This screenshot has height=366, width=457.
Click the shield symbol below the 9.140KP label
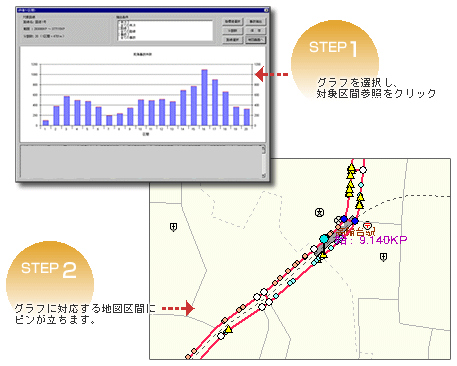click(383, 257)
